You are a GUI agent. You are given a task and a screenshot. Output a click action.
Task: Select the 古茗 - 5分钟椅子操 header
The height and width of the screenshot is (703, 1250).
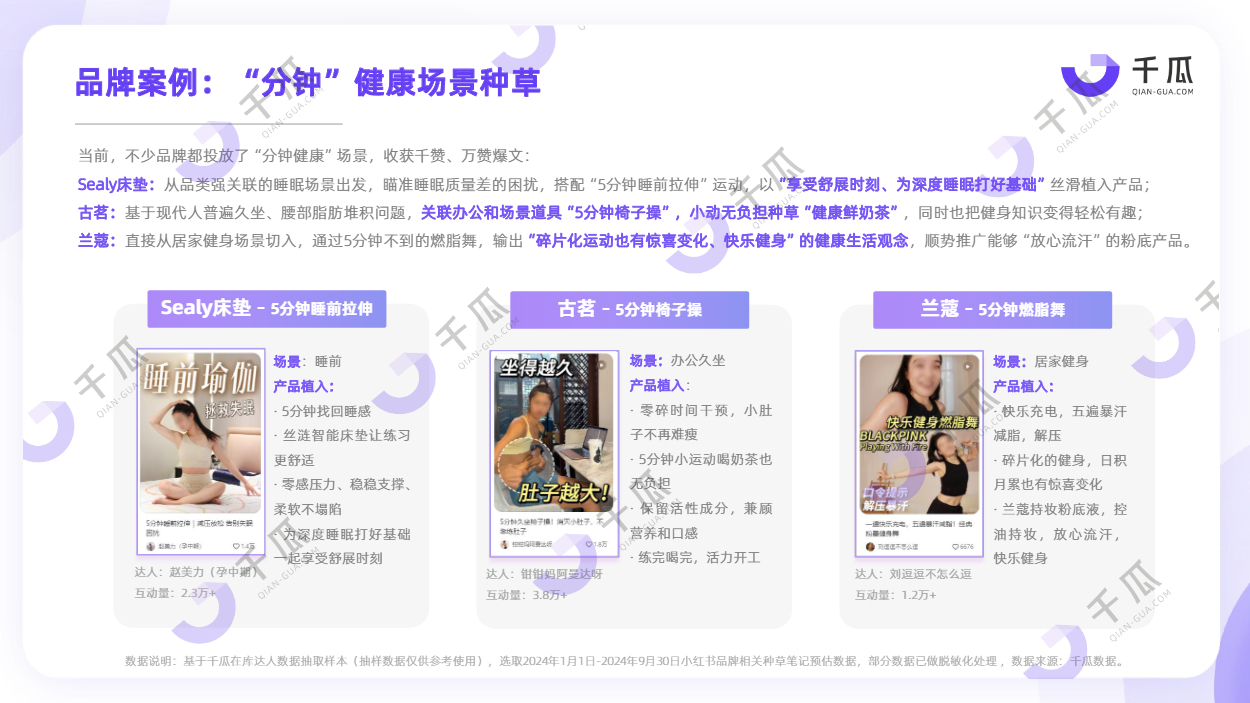(629, 310)
